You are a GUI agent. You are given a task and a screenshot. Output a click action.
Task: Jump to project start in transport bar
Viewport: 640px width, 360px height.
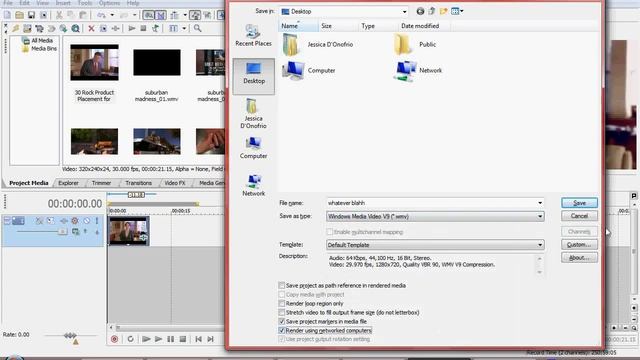198,339
